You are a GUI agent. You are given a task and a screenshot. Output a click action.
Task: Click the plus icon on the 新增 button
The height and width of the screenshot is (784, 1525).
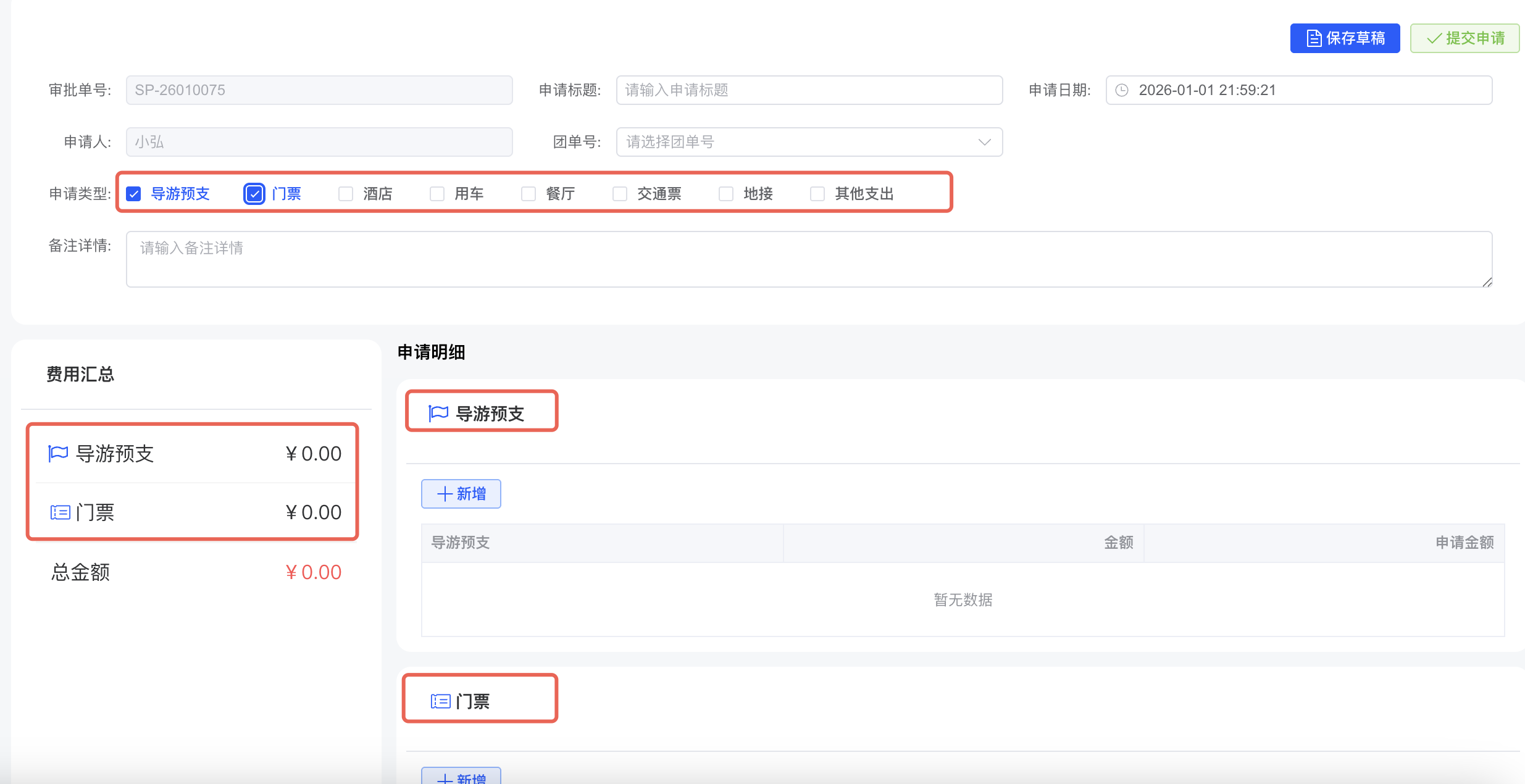click(444, 493)
